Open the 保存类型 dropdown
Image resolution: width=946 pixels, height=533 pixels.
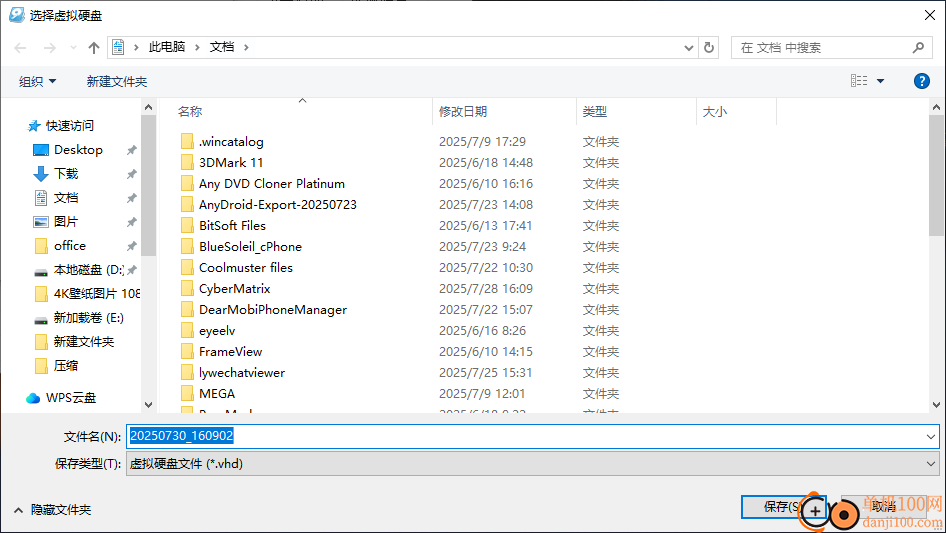pyautogui.click(x=532, y=464)
